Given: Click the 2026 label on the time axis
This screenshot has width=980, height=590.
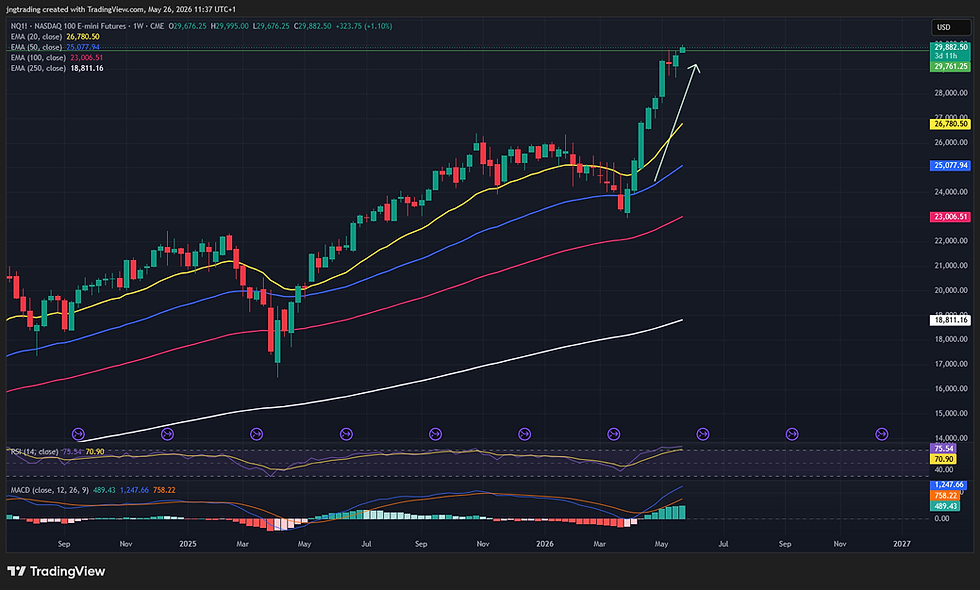Looking at the screenshot, I should coord(545,544).
